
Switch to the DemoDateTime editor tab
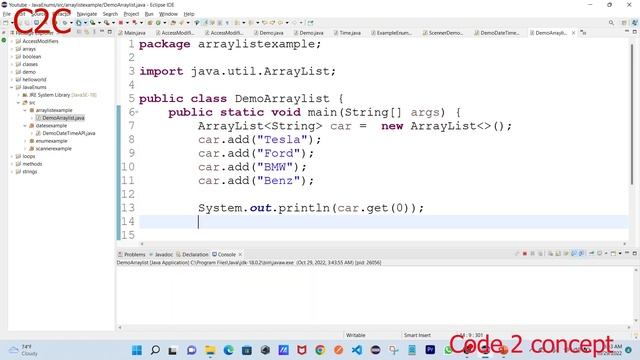pos(497,33)
